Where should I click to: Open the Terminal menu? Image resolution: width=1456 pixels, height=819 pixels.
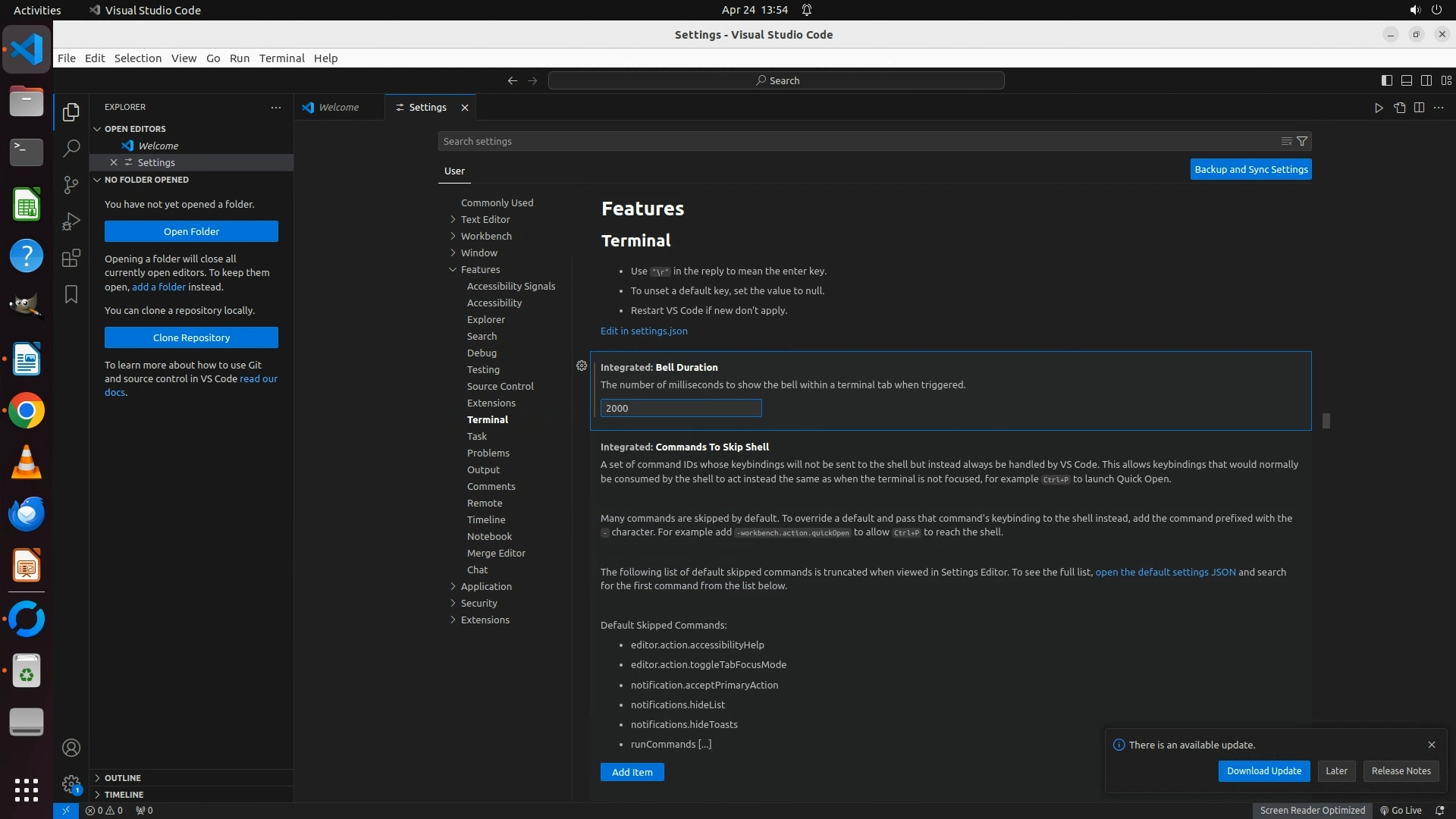pyautogui.click(x=281, y=58)
